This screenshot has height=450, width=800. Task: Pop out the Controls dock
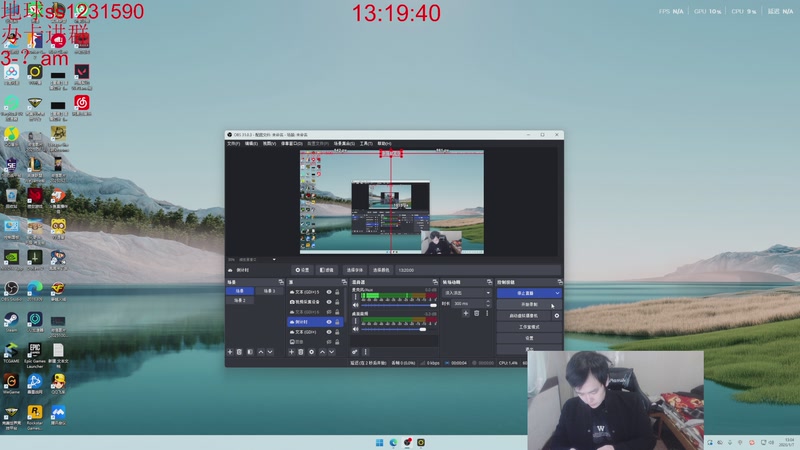(560, 282)
